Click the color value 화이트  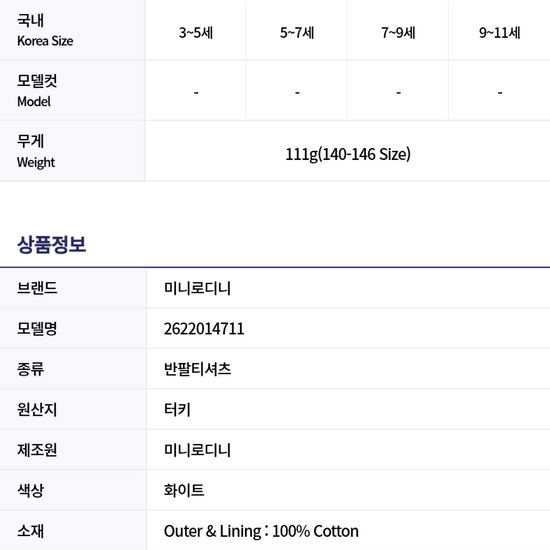pyautogui.click(x=184, y=490)
